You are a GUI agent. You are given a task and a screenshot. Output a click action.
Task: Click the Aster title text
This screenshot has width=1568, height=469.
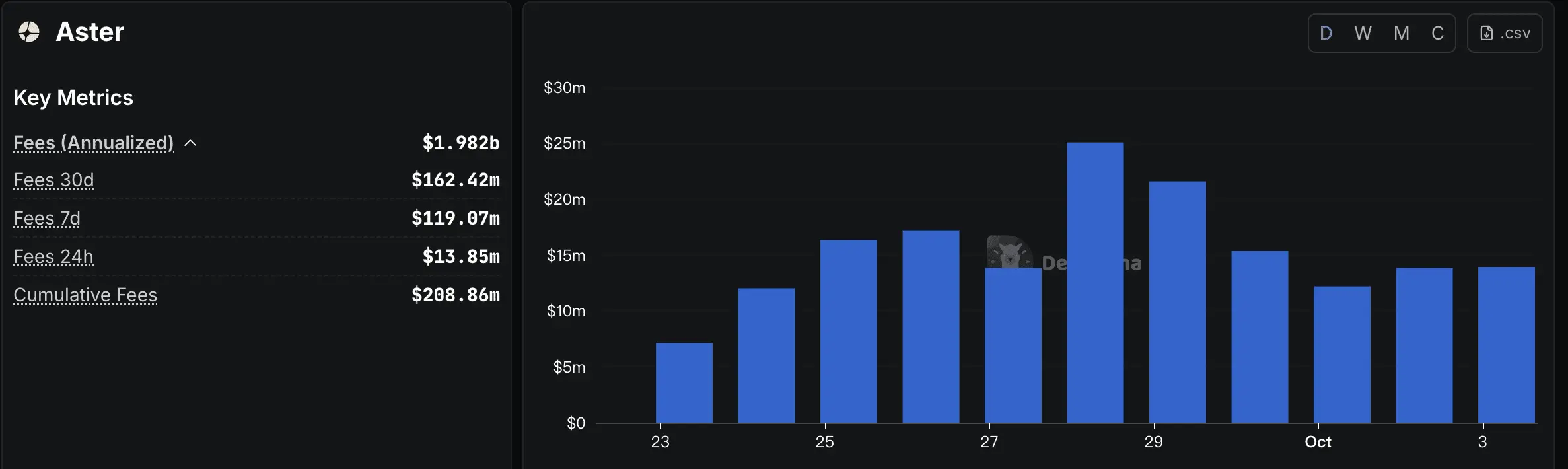90,32
